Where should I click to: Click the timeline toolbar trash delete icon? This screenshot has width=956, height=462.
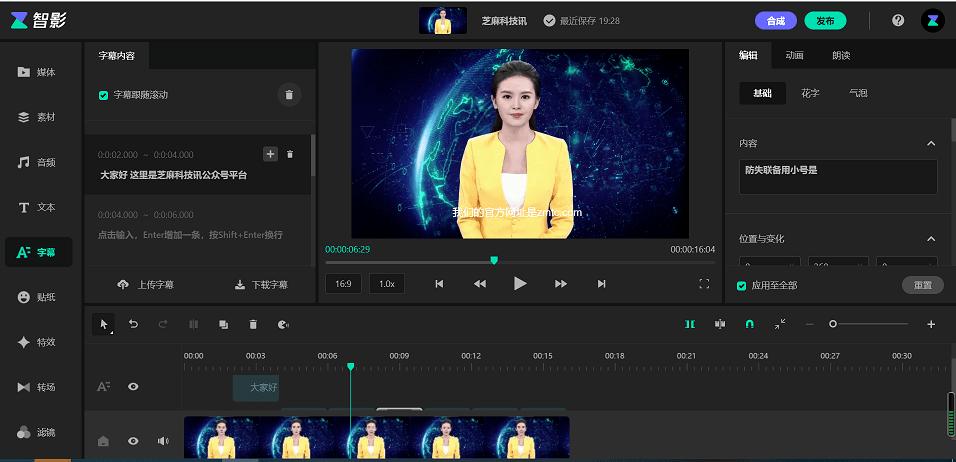[253, 324]
